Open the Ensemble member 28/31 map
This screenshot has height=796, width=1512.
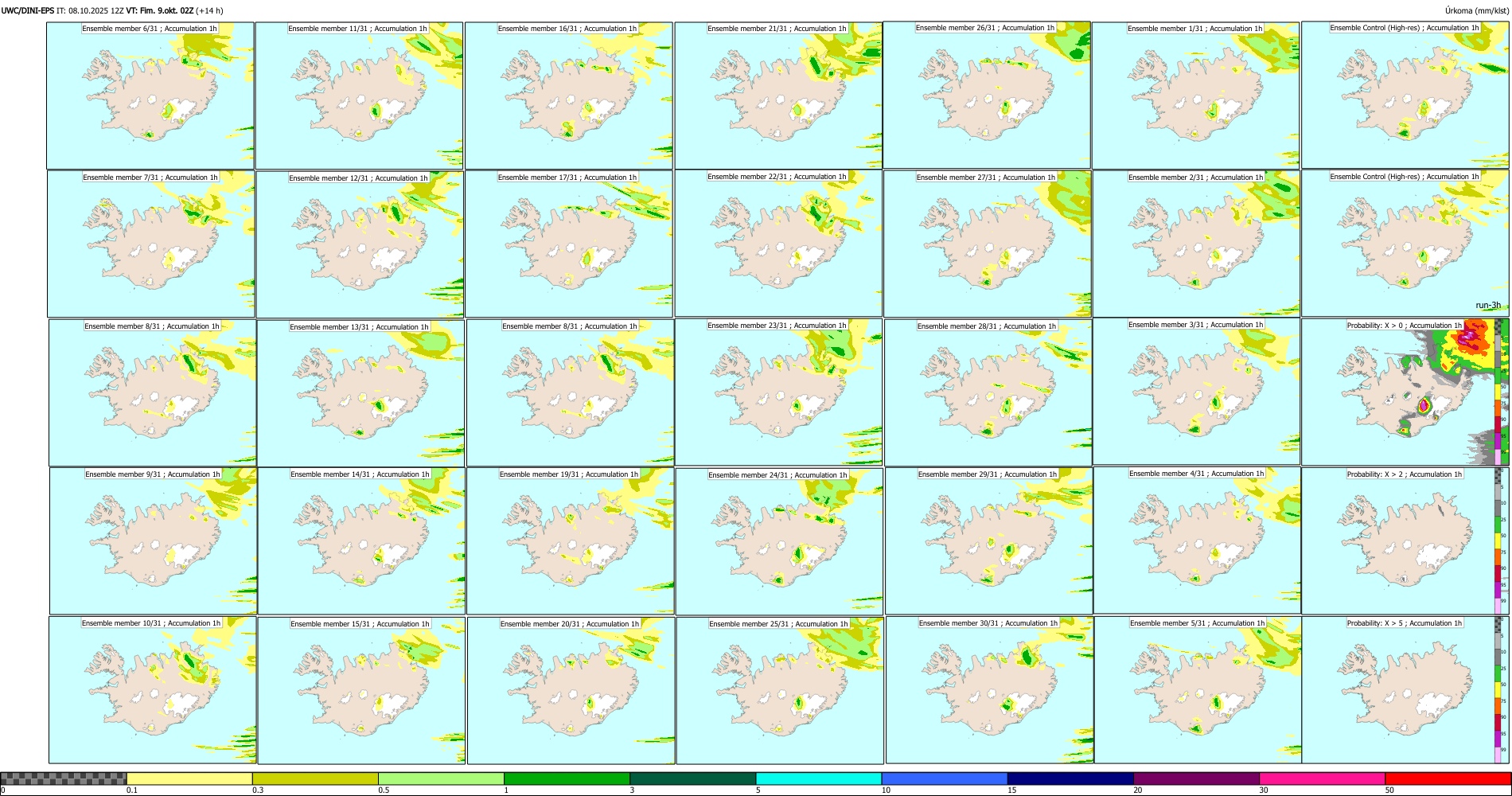tap(988, 393)
